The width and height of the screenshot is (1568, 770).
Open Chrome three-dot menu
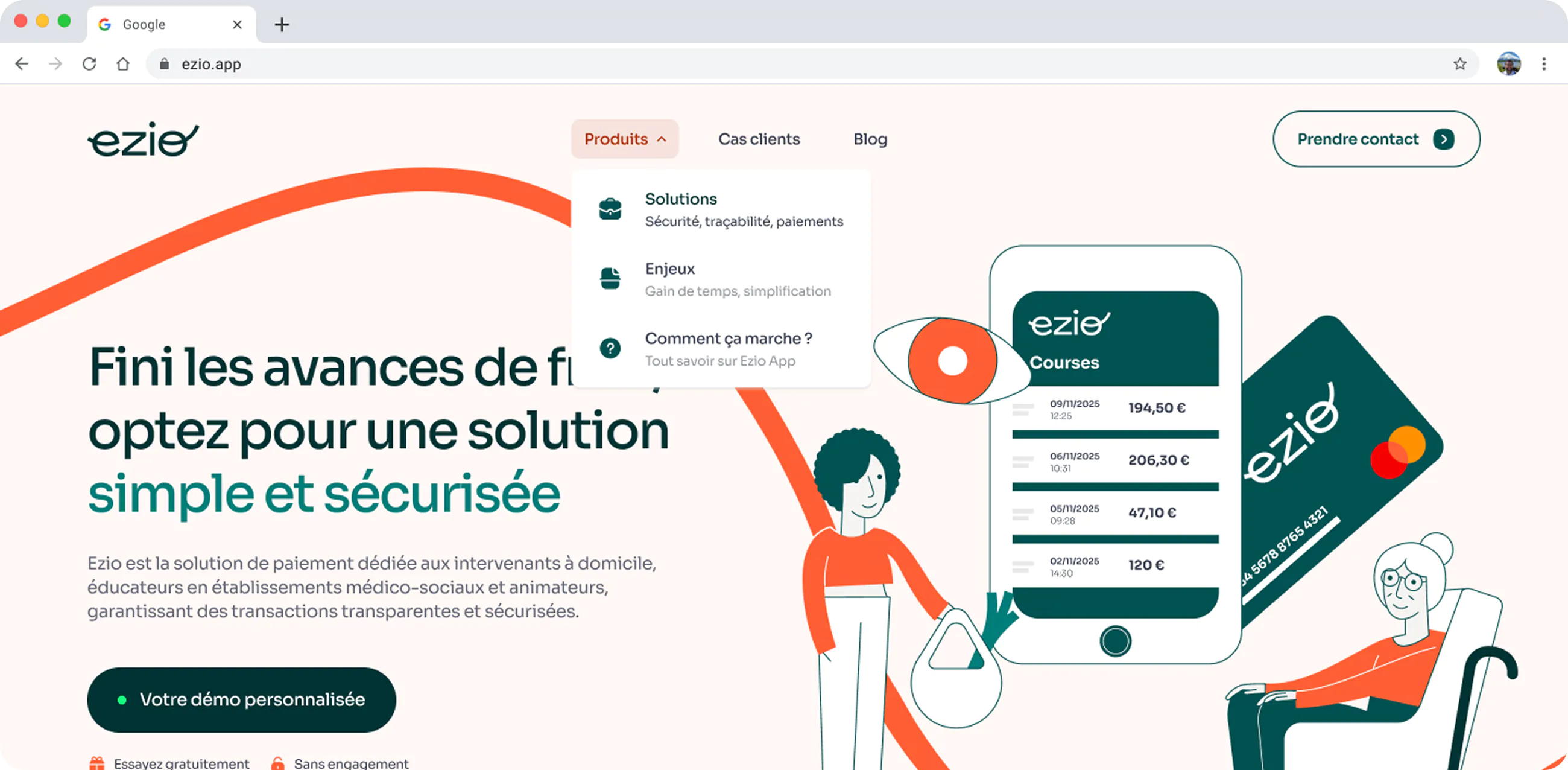(x=1544, y=63)
